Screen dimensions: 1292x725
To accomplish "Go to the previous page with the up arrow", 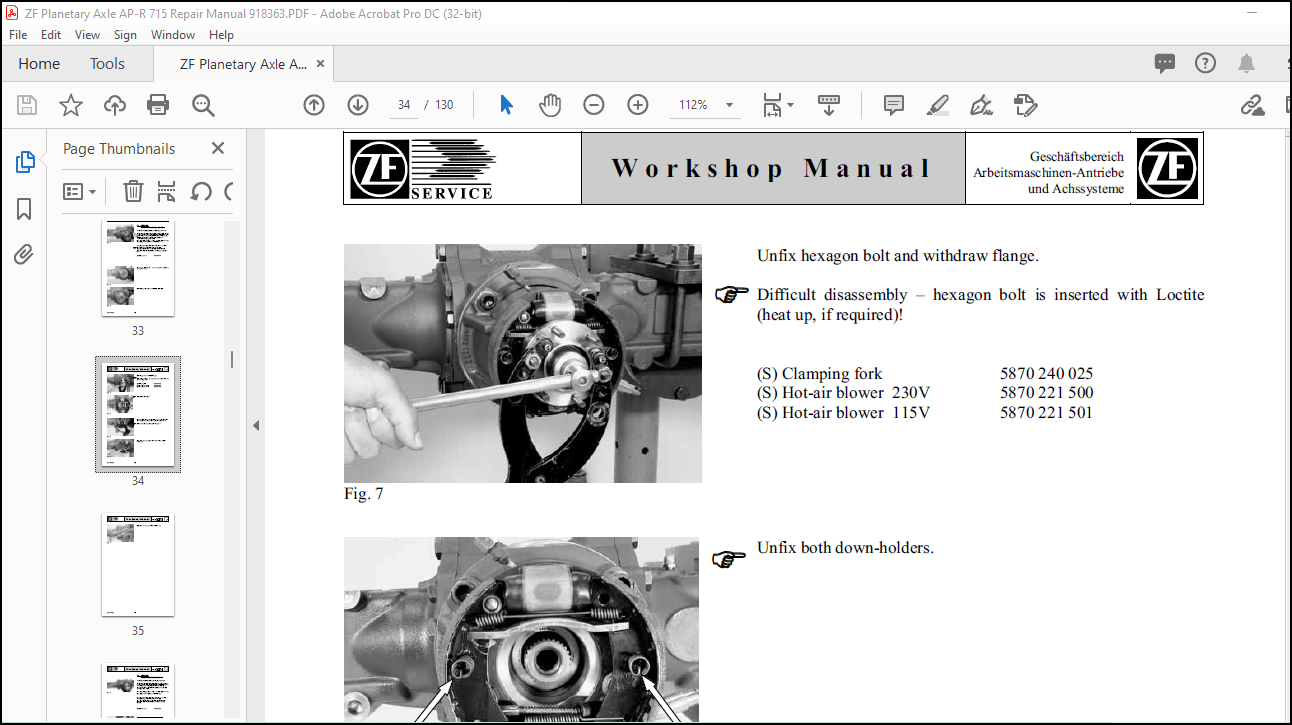I will coord(314,105).
